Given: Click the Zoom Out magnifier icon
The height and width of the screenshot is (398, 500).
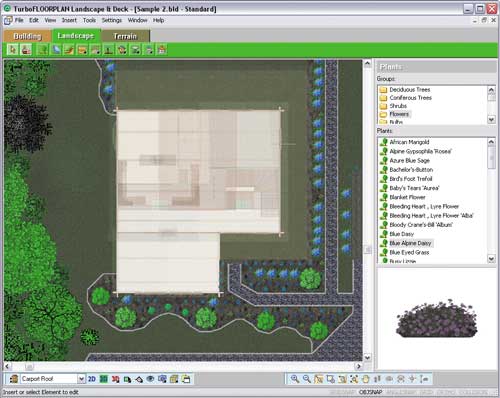Looking at the screenshot, I should coord(307,379).
